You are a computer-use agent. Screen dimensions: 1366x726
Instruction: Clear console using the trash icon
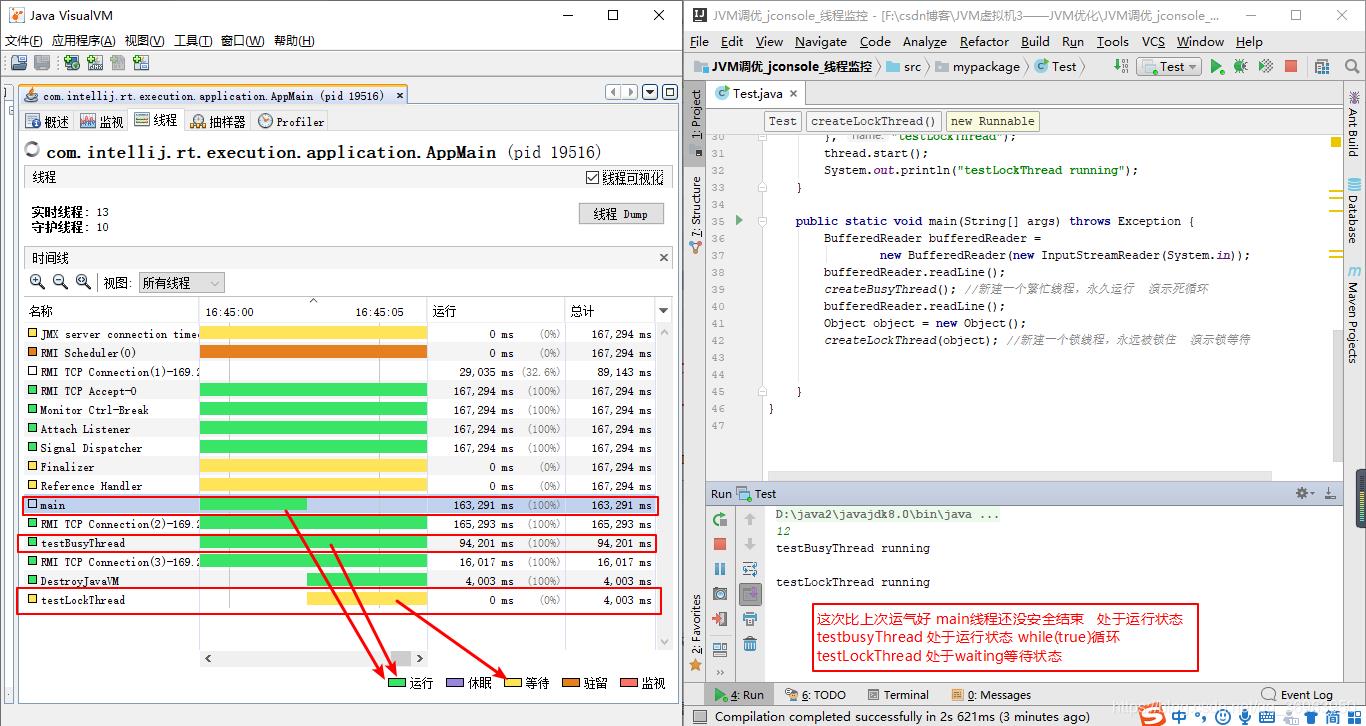[750, 644]
